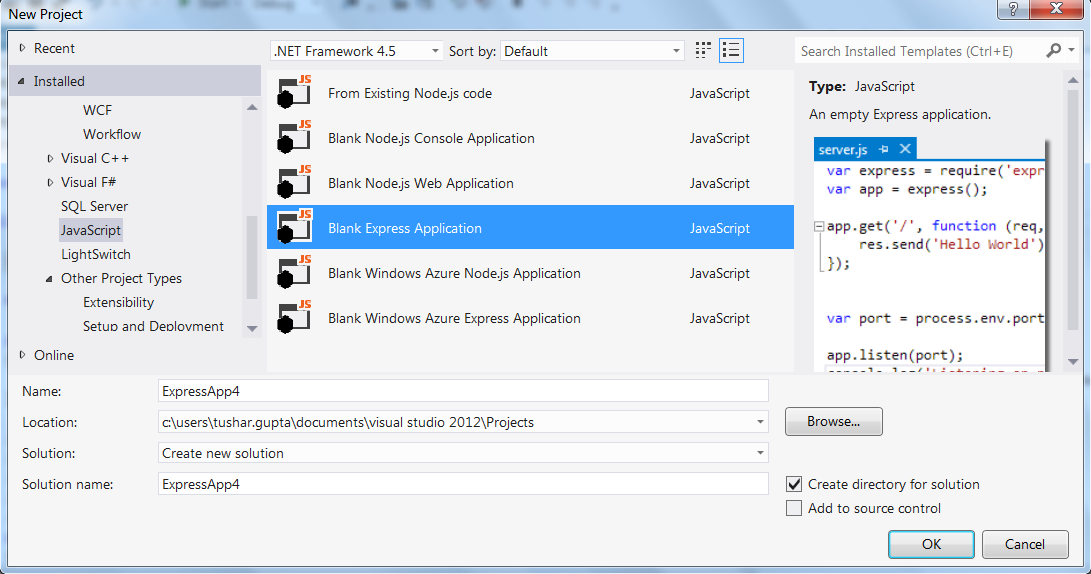This screenshot has width=1091, height=574.
Task: Click the Blank Windows Azure Express Application icon
Action: (294, 318)
